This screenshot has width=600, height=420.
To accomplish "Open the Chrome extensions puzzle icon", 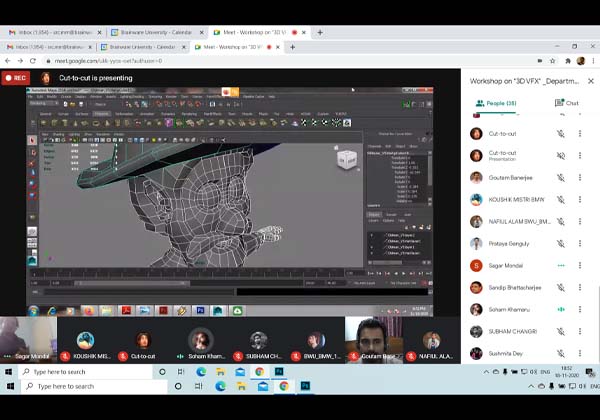I will [x=568, y=61].
